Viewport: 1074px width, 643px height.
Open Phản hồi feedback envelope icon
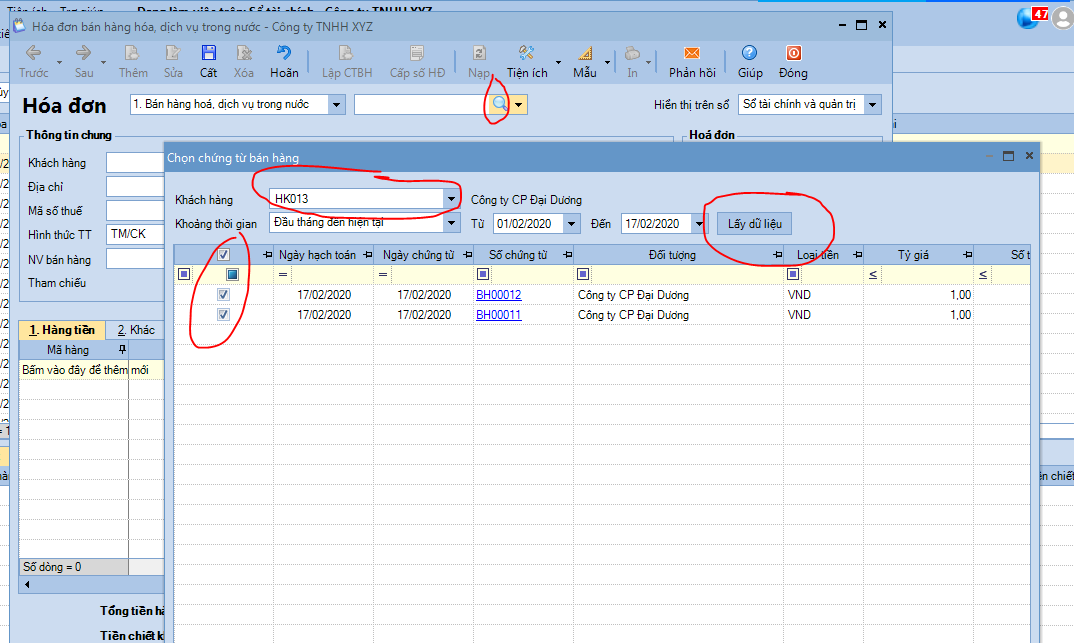pyautogui.click(x=692, y=54)
